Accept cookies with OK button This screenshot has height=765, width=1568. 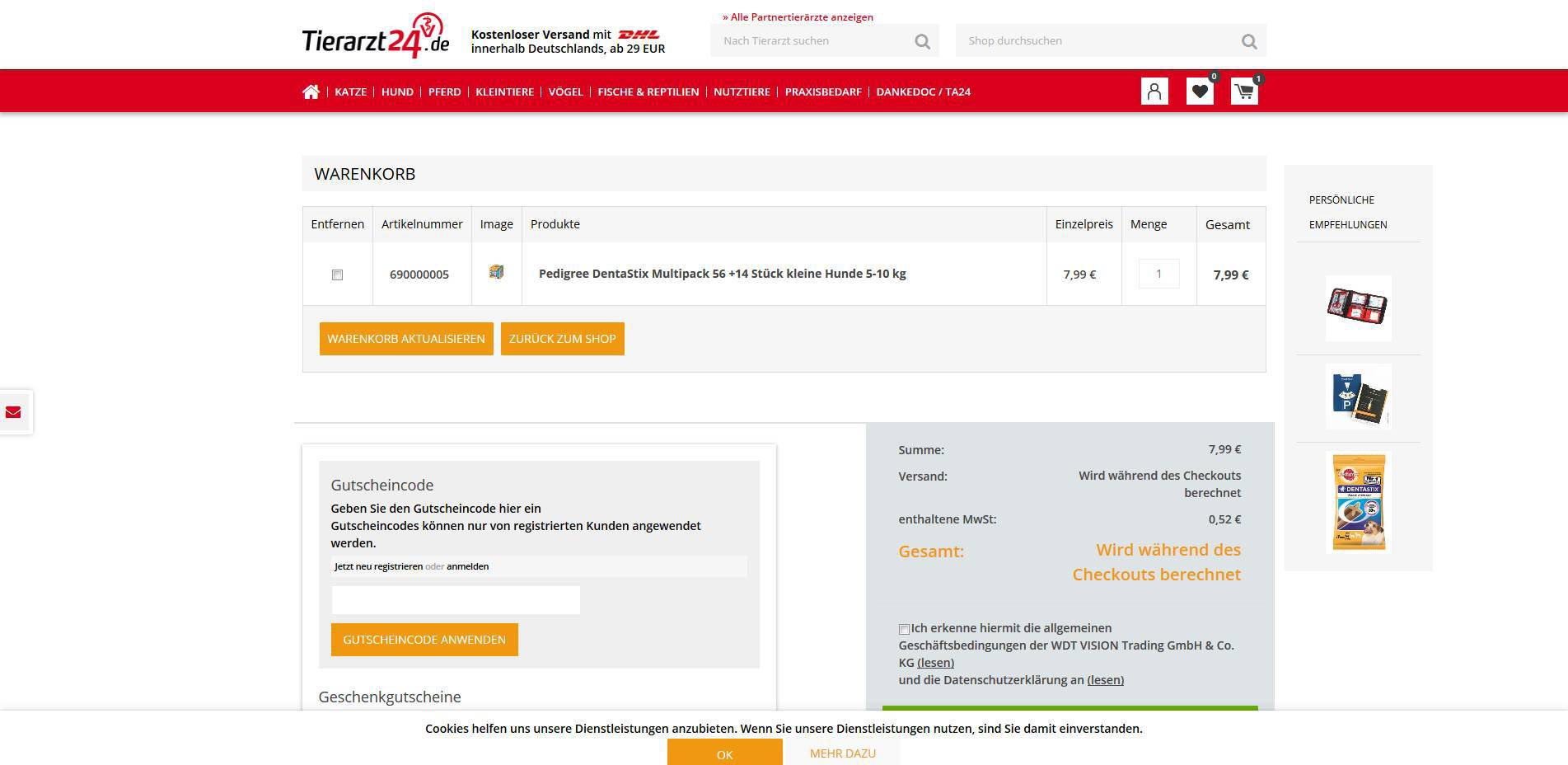tap(724, 753)
